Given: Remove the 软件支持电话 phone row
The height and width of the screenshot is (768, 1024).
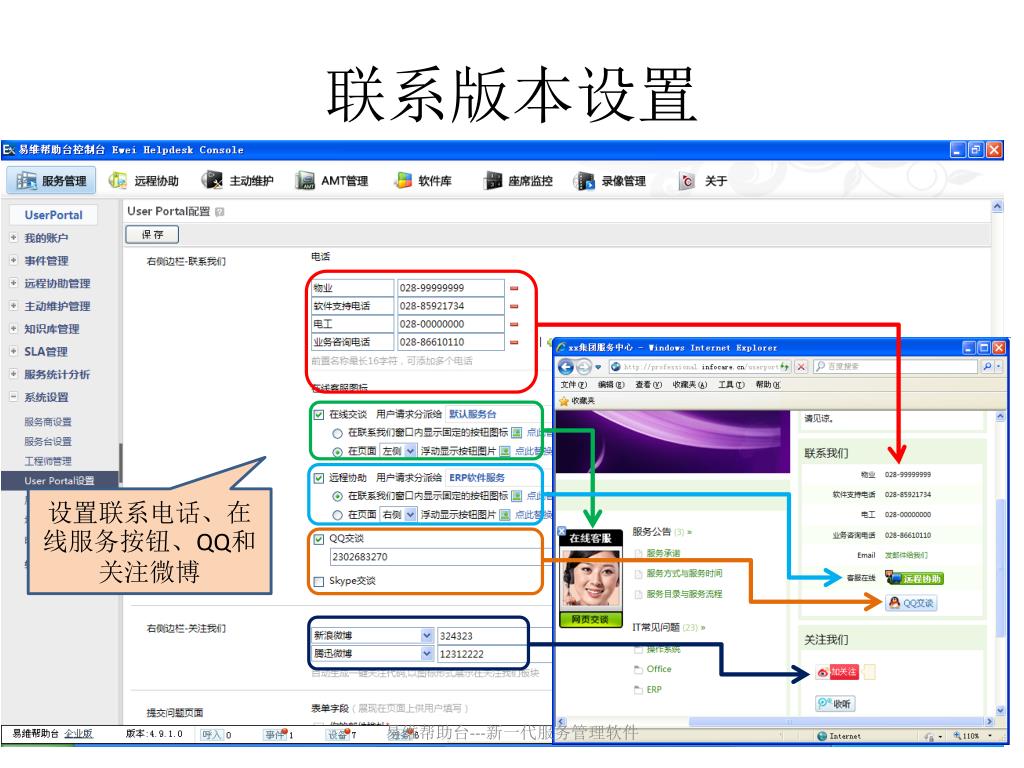Looking at the screenshot, I should click(x=514, y=306).
